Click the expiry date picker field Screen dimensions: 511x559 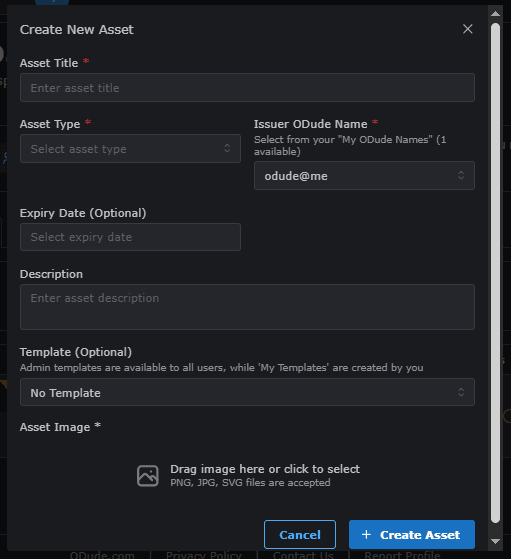coord(130,237)
